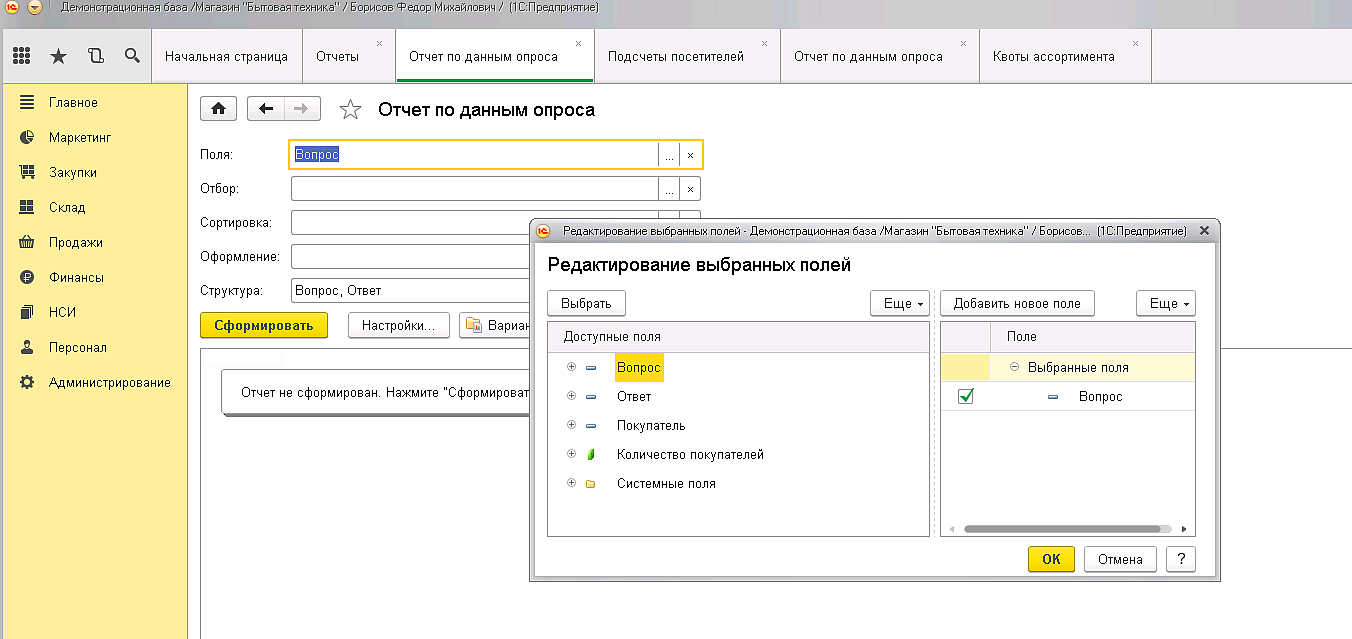Switch to Подсчеты посетителей tab
1352x639 pixels.
tap(676, 56)
